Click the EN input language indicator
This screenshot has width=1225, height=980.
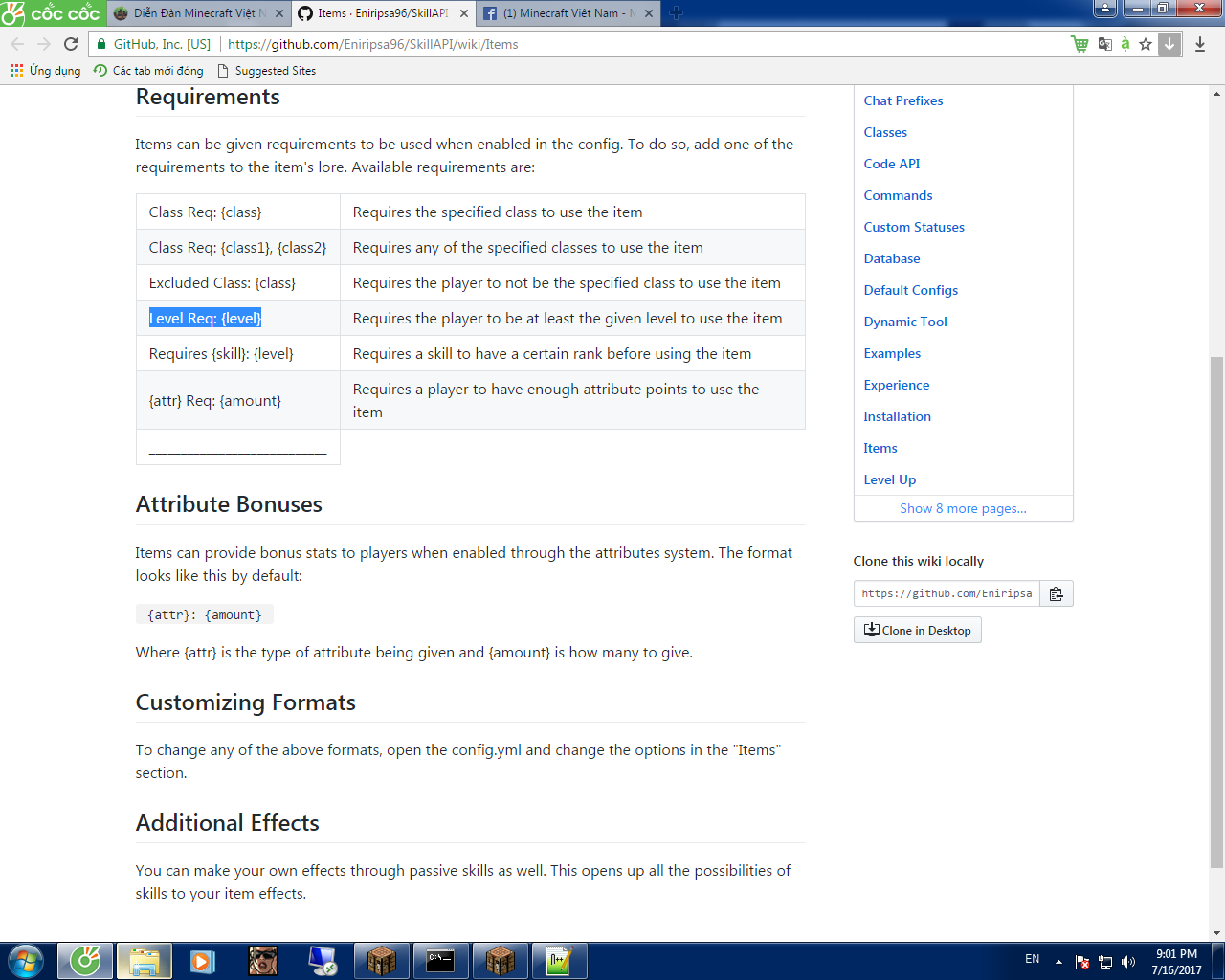point(1032,959)
